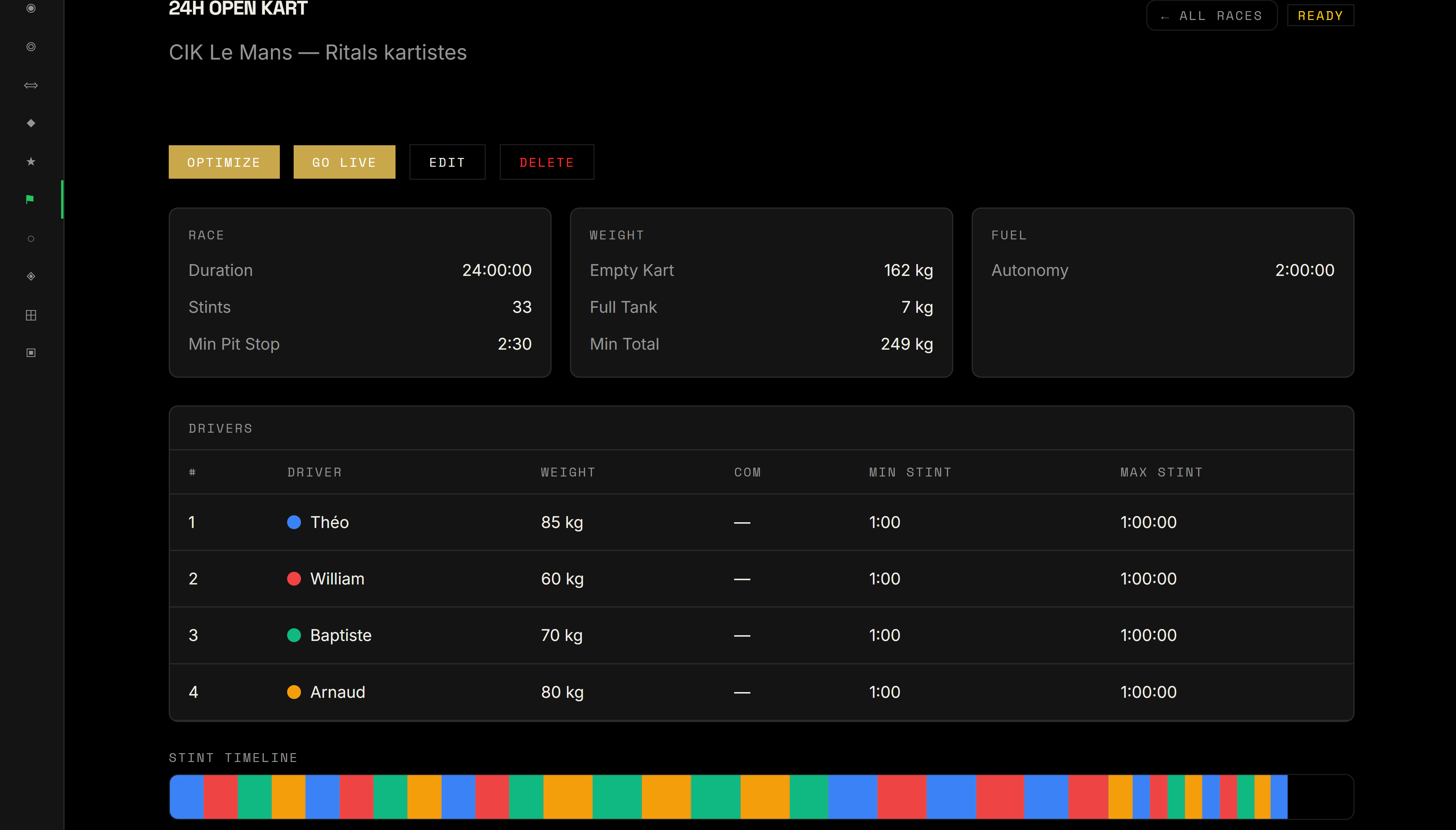This screenshot has height=830, width=1456.
Task: Click the red Delete button
Action: click(546, 163)
